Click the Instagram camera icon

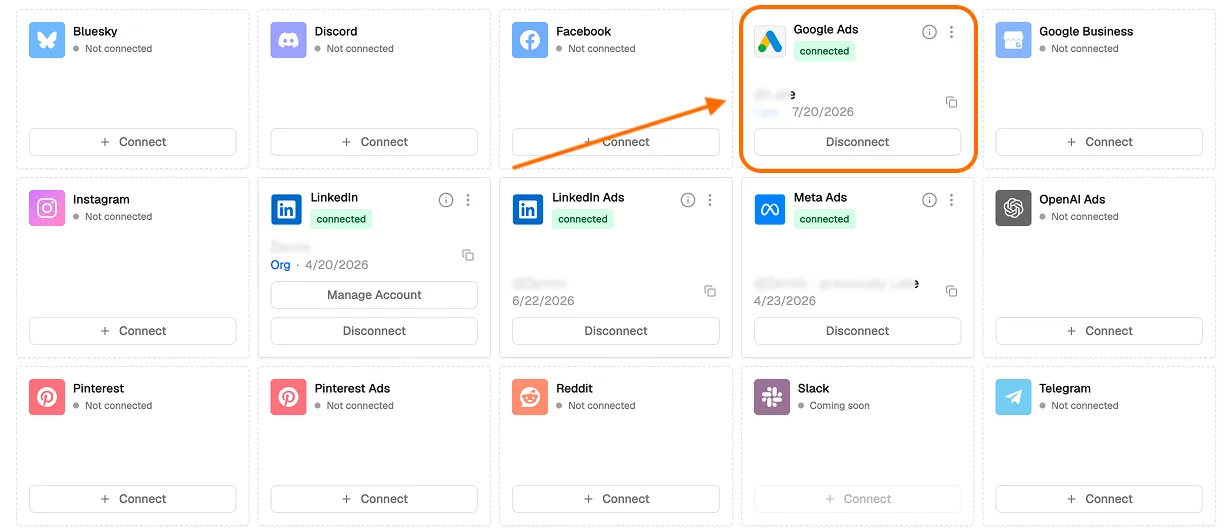point(47,208)
